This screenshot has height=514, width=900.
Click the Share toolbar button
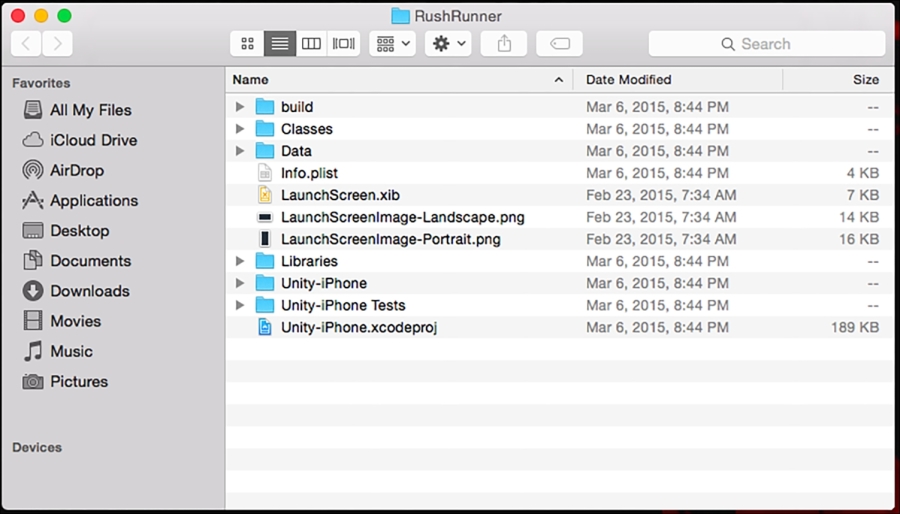(x=504, y=44)
